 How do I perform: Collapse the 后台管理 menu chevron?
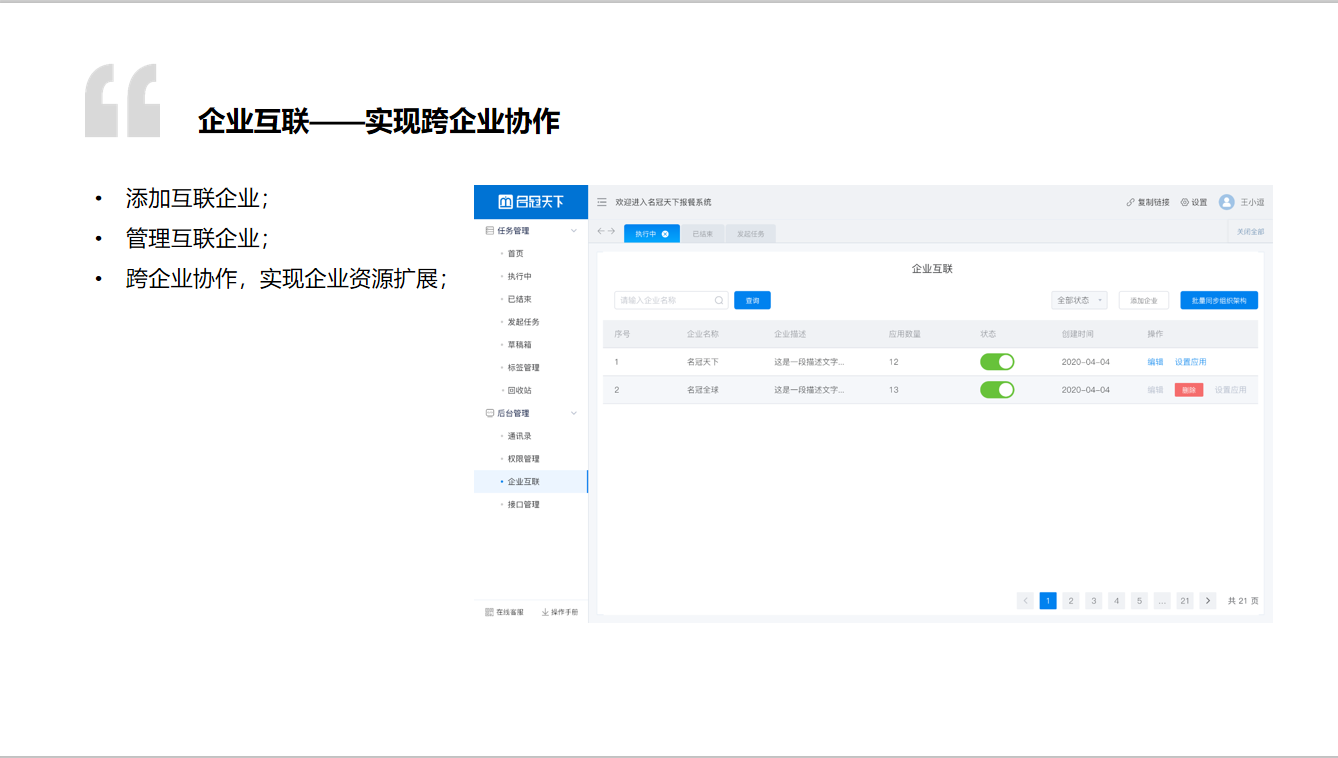pos(574,413)
